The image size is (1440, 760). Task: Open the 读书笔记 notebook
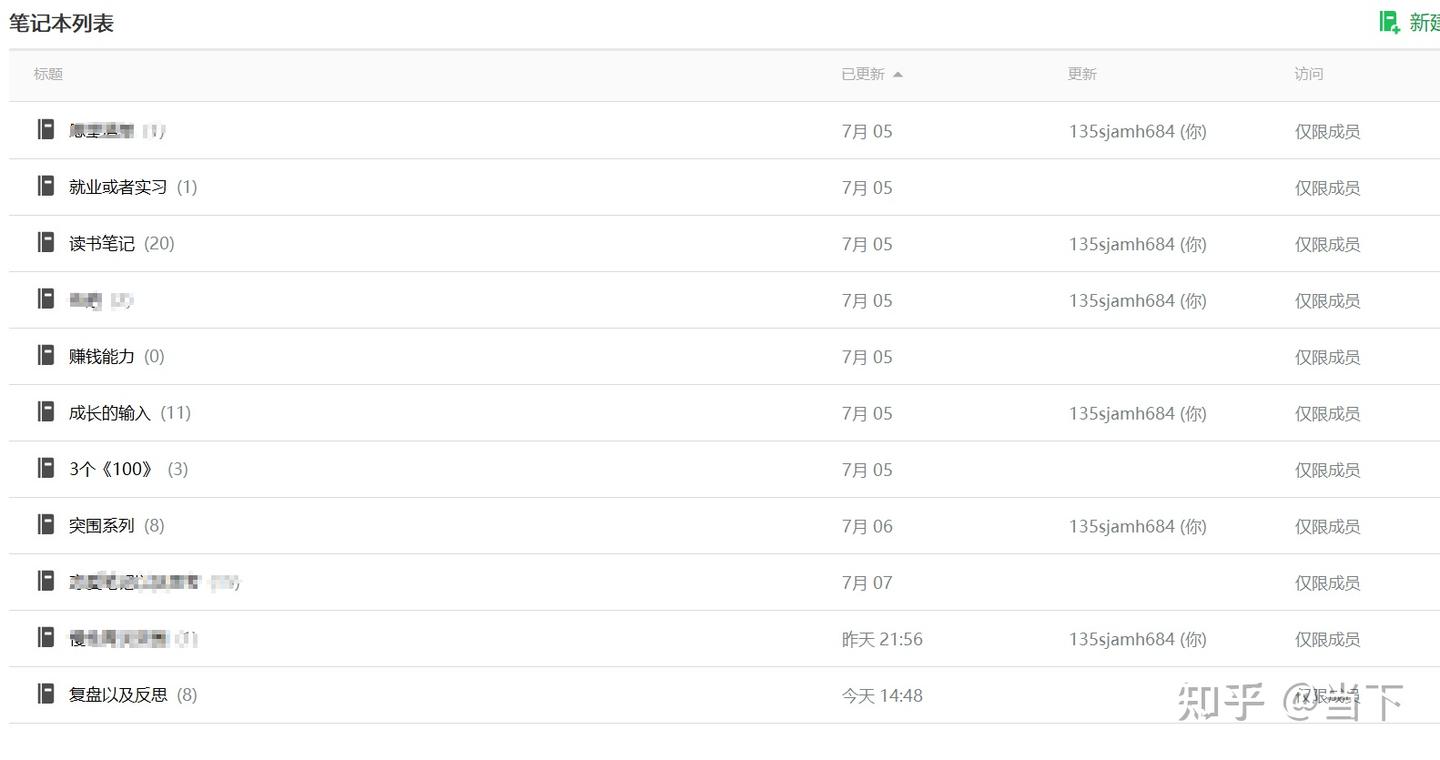(x=102, y=244)
